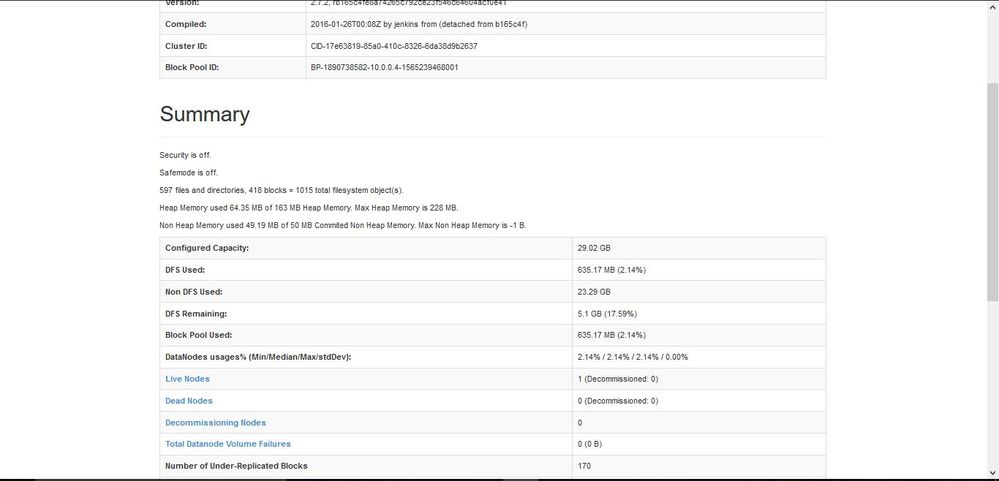The height and width of the screenshot is (481, 999).
Task: Click the 170 under-replicated blocks value
Action: pos(584,466)
